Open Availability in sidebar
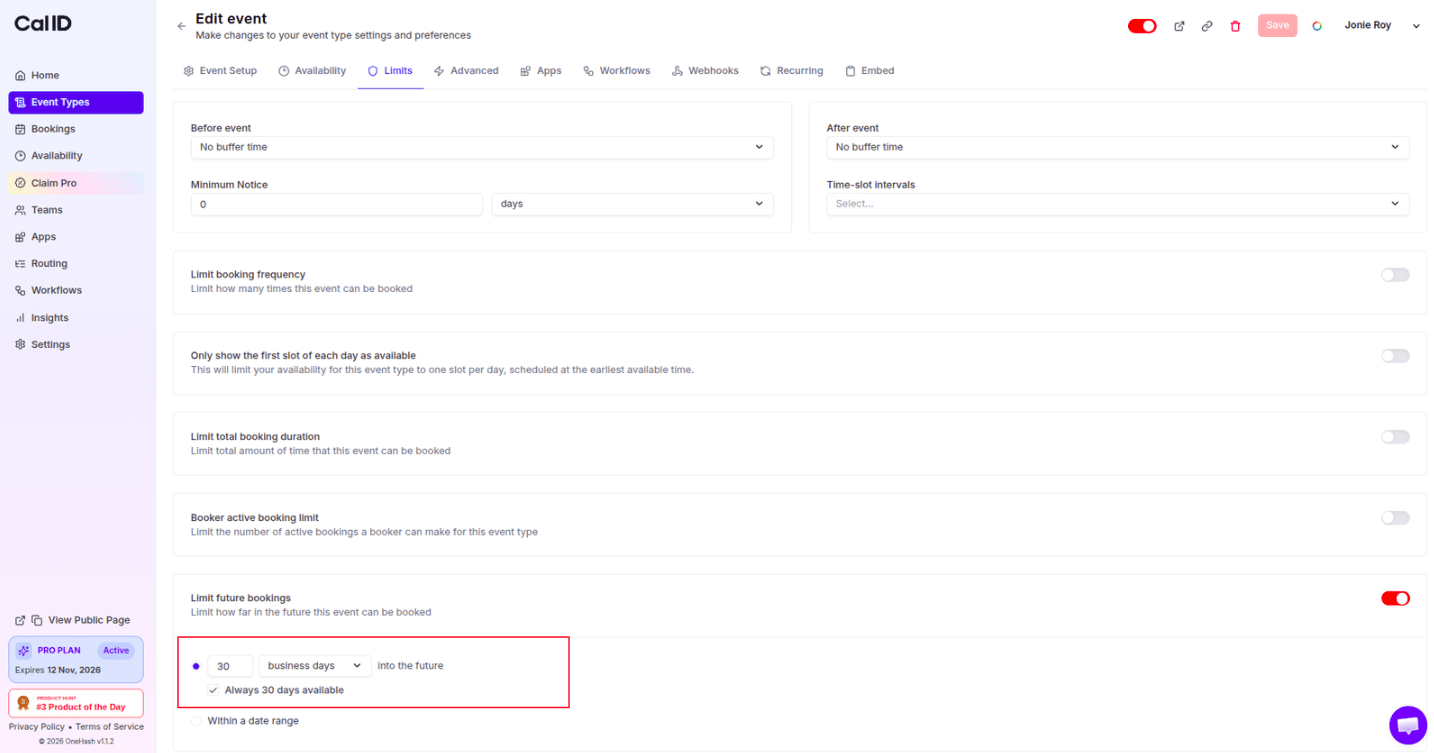 (76, 156)
